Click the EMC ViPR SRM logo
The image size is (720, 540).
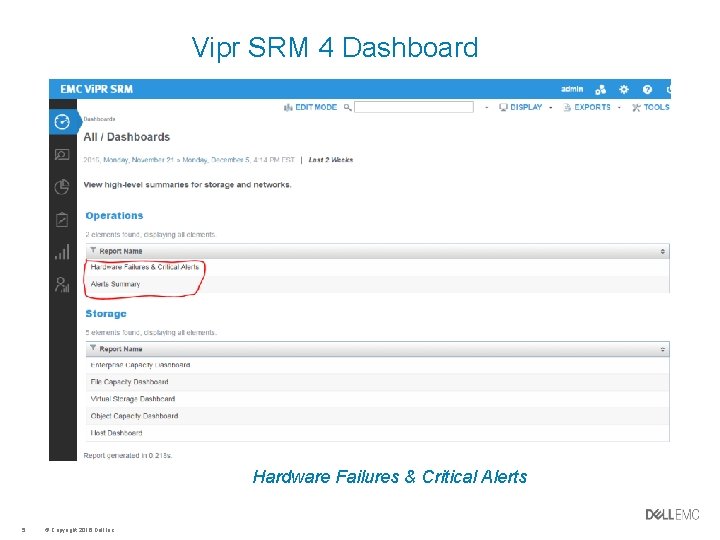pos(96,89)
